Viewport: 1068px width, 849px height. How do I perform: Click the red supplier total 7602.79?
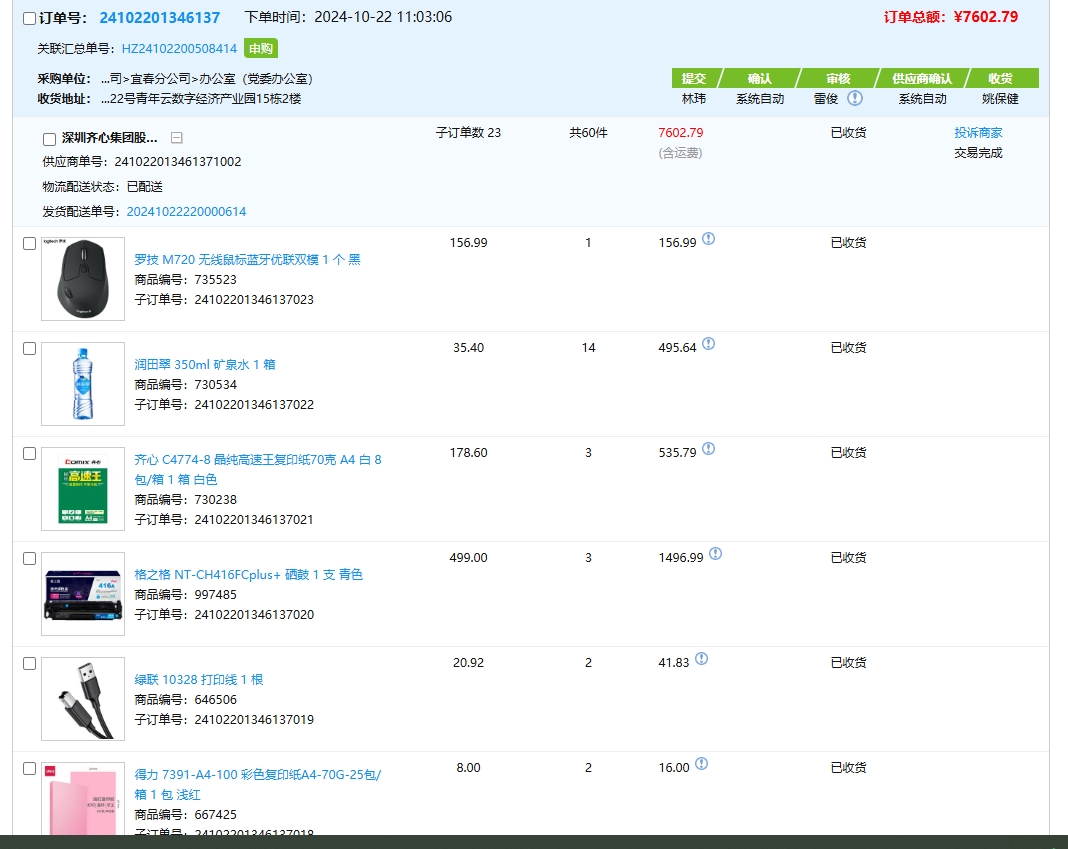coord(680,132)
